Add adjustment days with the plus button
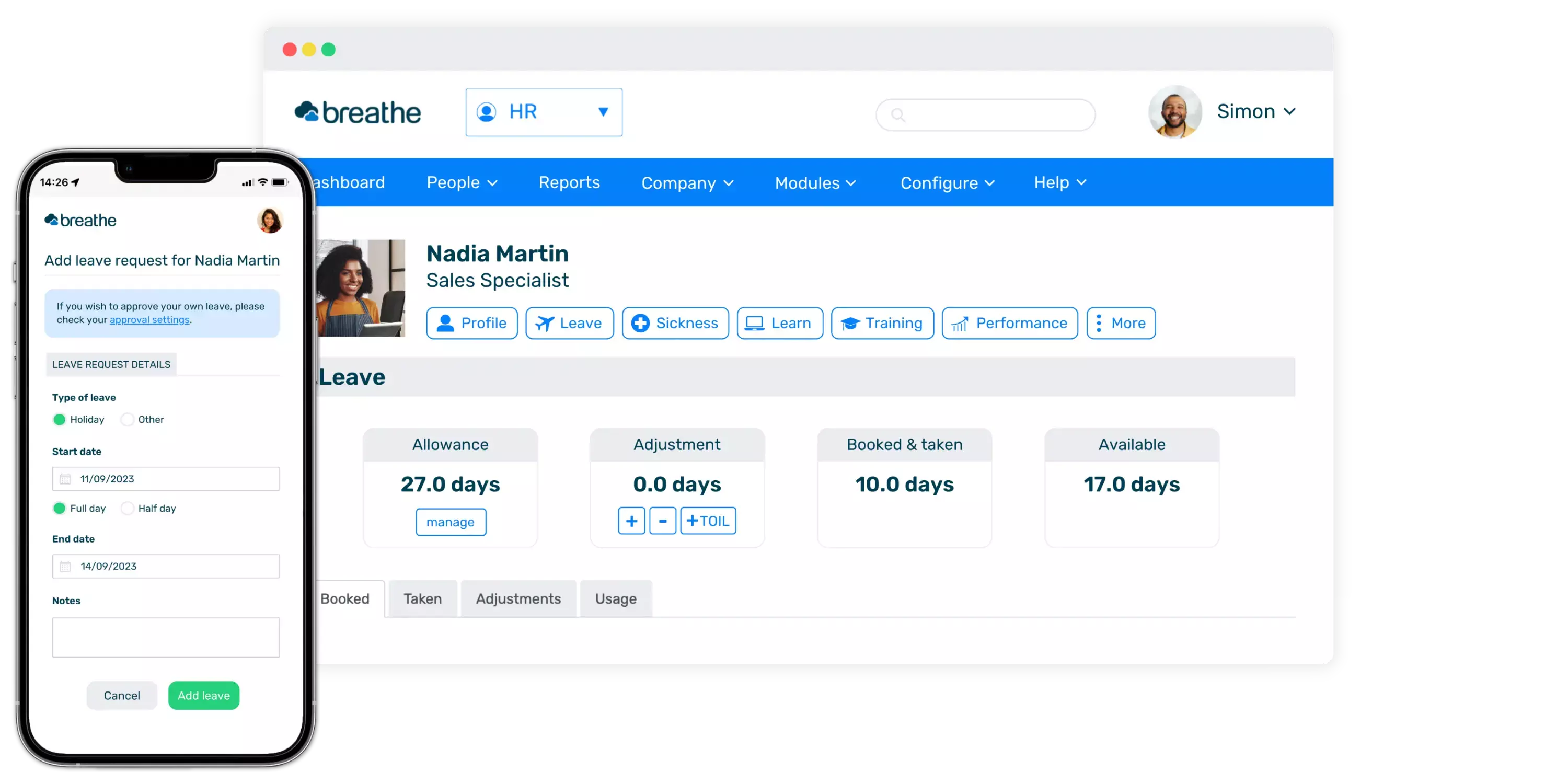The image size is (1568, 784). pyautogui.click(x=631, y=521)
